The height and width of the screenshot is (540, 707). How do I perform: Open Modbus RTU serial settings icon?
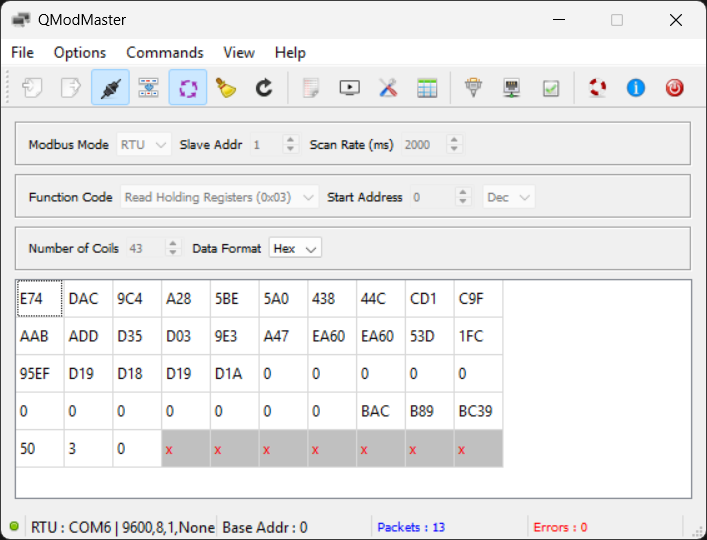pyautogui.click(x=474, y=88)
